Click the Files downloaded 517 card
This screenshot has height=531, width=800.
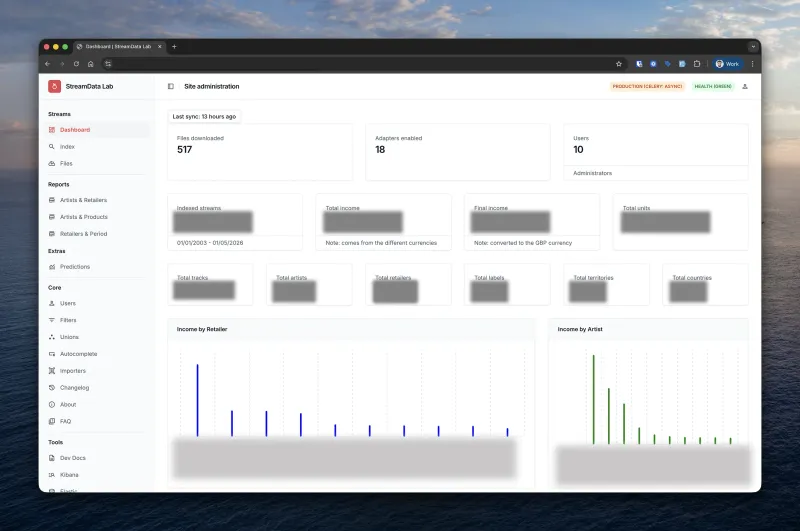(x=260, y=152)
